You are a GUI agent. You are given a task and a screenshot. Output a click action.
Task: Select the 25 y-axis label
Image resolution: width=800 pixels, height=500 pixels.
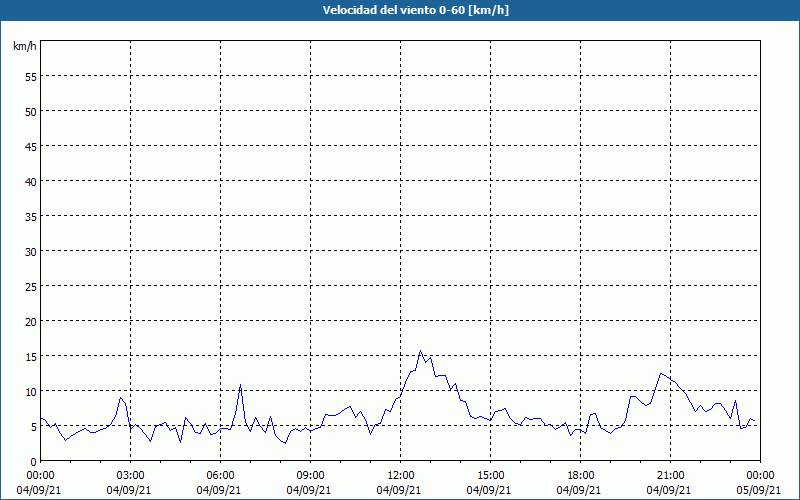31,286
